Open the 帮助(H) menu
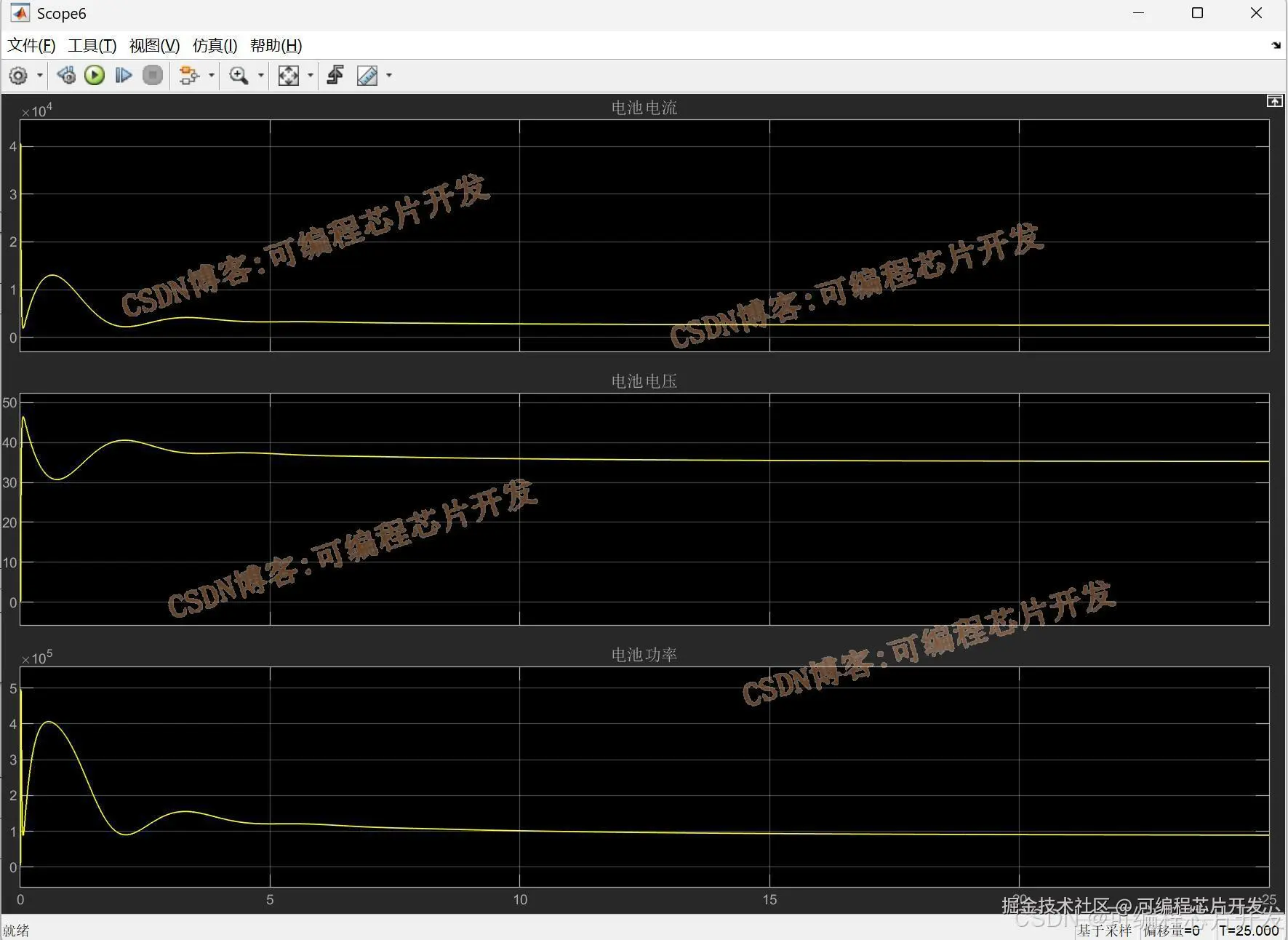The image size is (1288, 940). tap(276, 46)
